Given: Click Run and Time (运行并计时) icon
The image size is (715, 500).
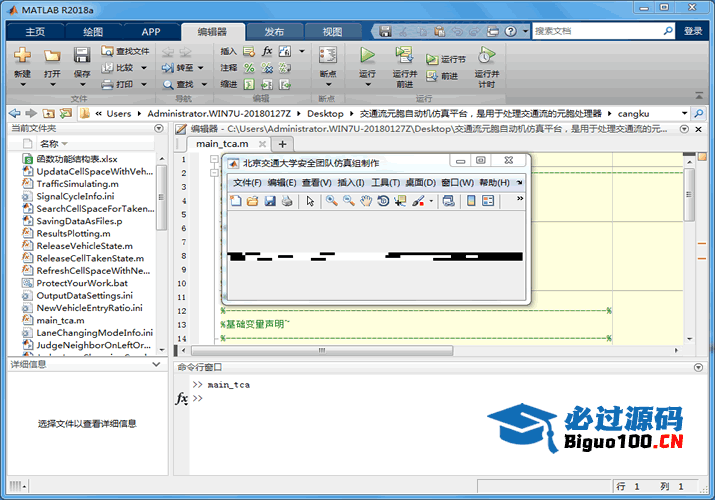Looking at the screenshot, I should click(486, 55).
